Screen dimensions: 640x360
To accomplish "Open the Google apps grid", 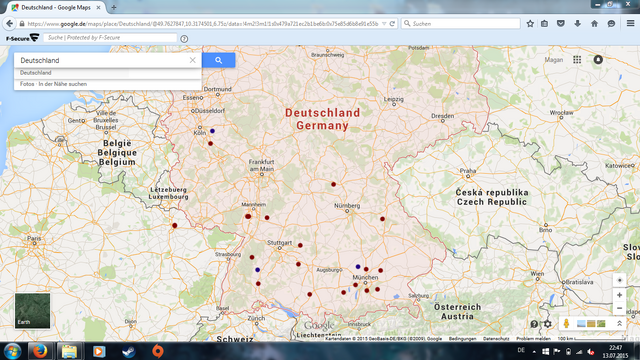I will coord(577,60).
